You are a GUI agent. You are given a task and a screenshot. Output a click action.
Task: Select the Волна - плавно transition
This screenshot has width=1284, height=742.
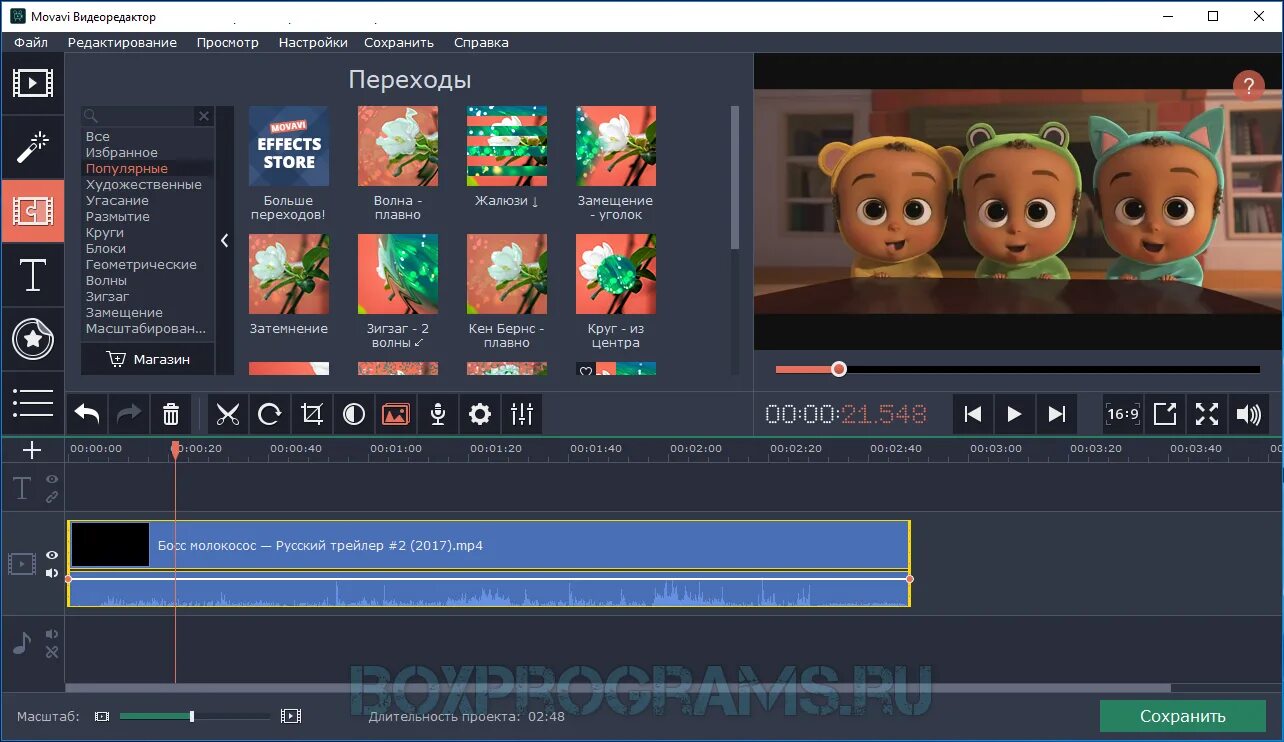point(398,146)
